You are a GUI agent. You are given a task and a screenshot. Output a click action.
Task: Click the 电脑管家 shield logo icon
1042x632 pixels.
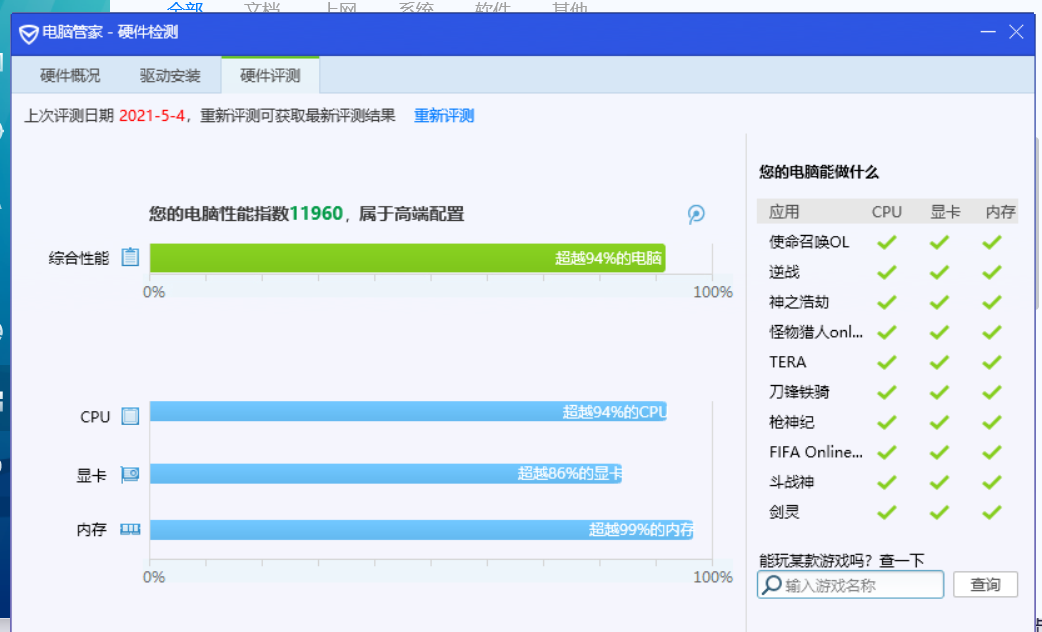(x=29, y=33)
